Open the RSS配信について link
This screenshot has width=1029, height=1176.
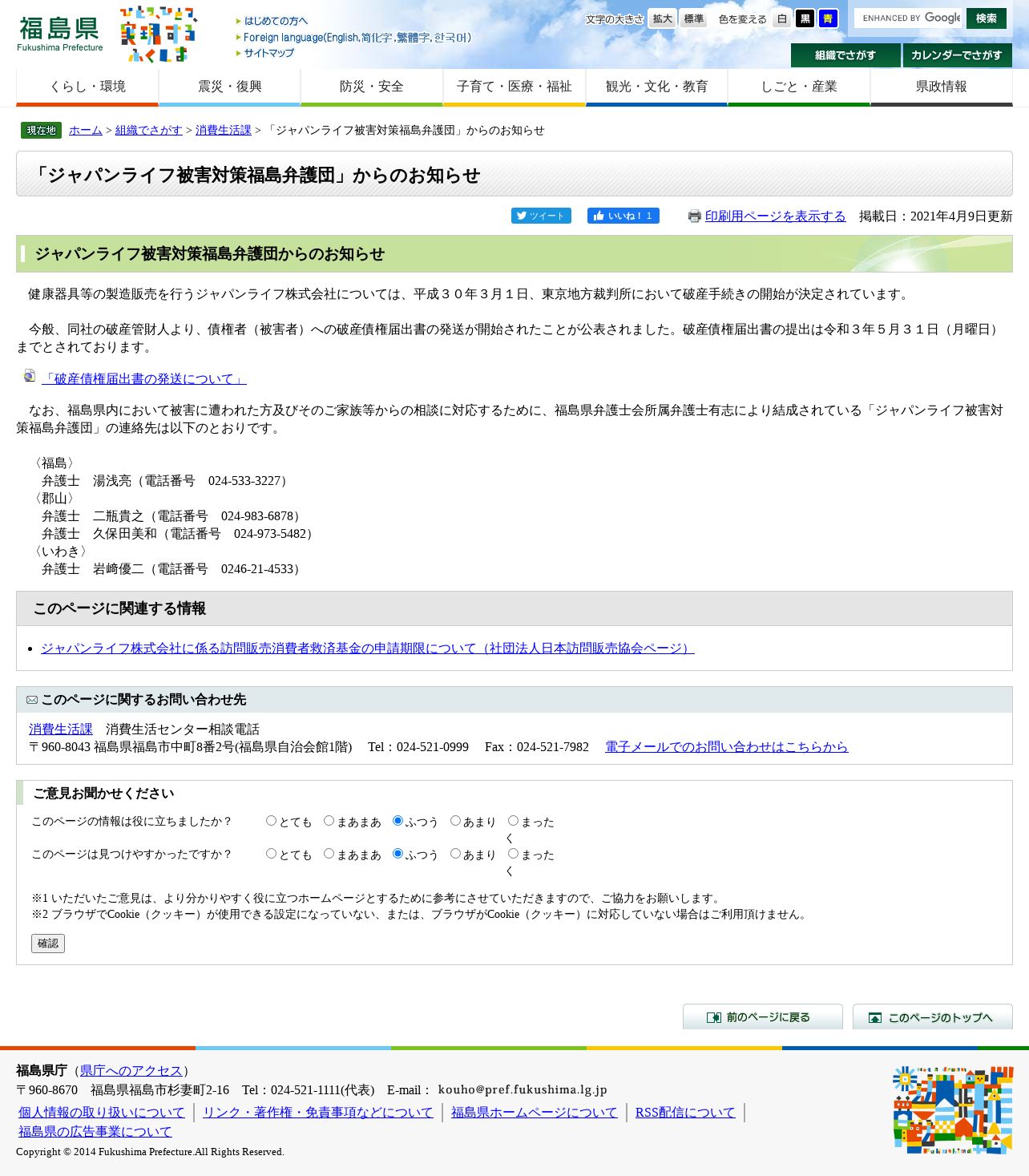(685, 1112)
